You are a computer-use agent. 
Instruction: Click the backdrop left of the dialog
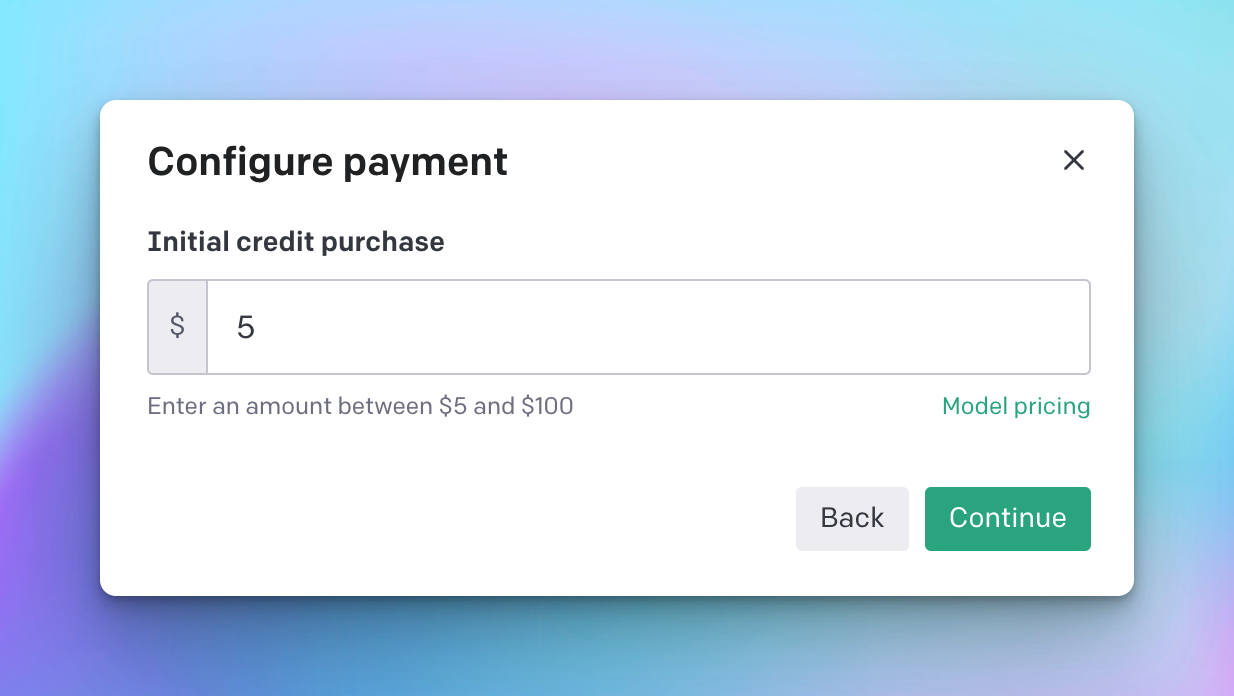click(48, 348)
